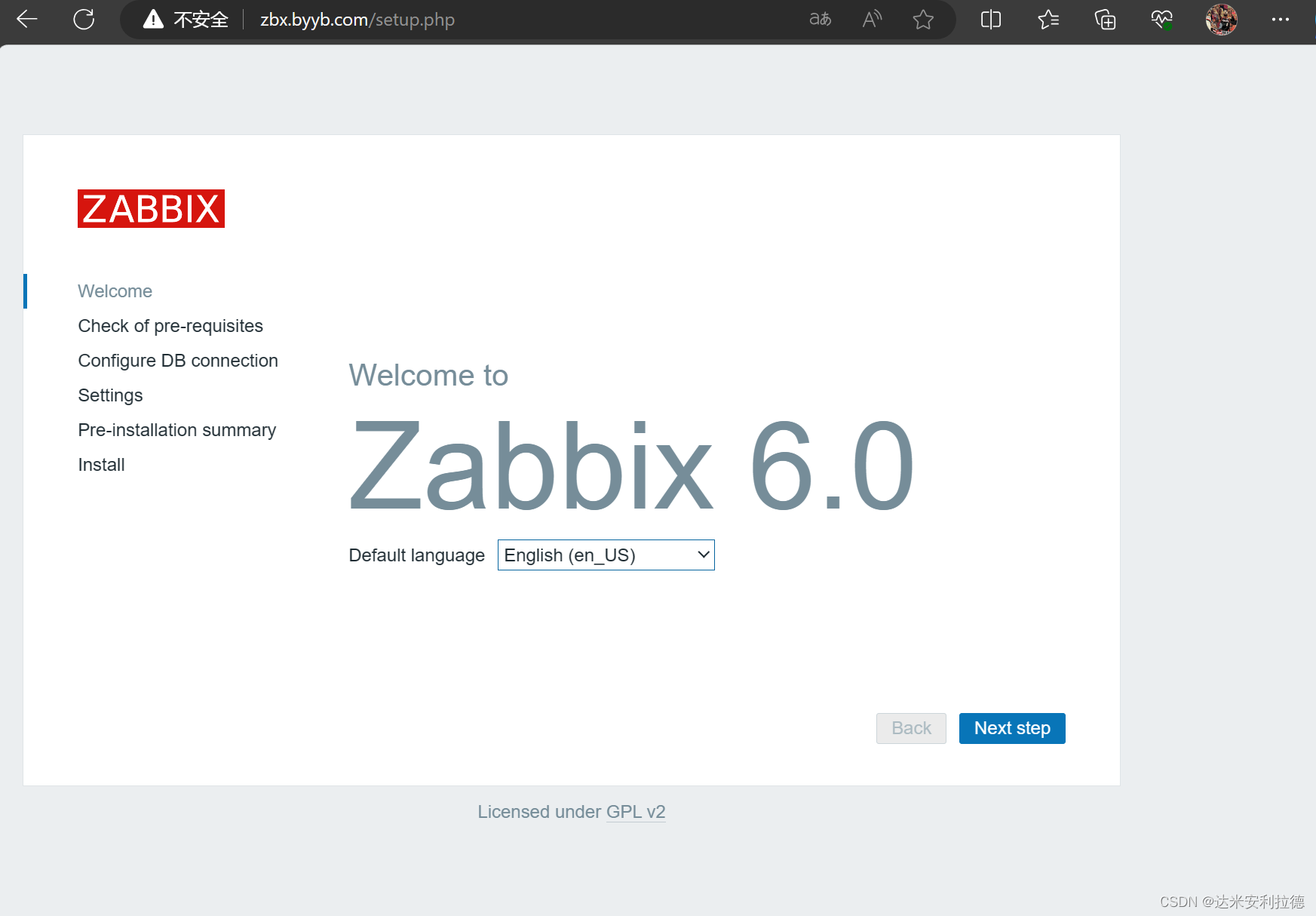Click the Zabbix 6.0 heading text
Screen dimensions: 1316x916
[631, 466]
